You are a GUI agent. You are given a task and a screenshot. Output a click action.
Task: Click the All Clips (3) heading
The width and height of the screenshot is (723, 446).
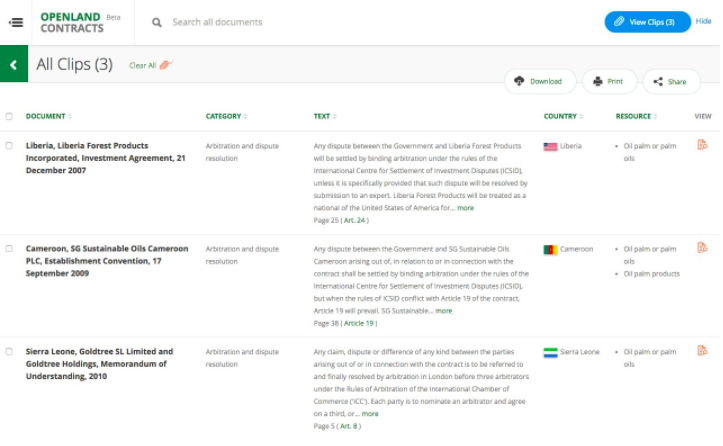tap(74, 64)
